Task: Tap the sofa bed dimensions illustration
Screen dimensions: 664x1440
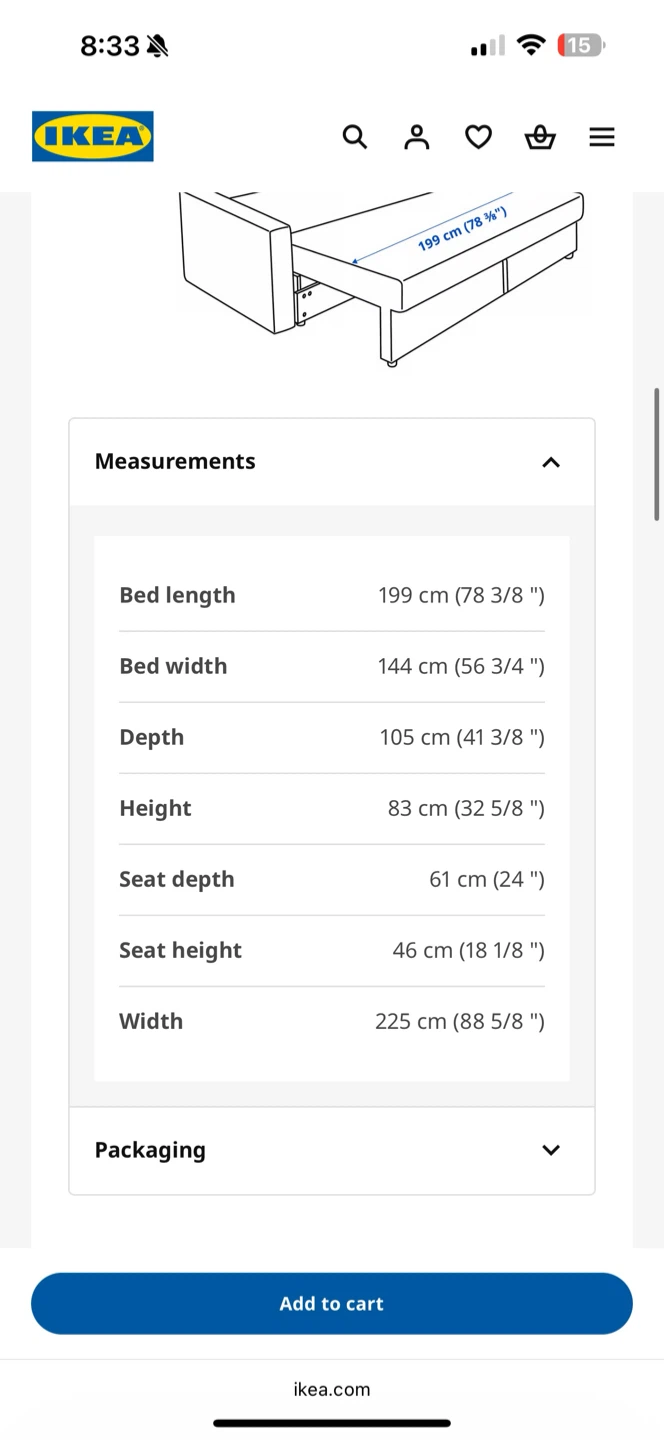Action: [382, 280]
